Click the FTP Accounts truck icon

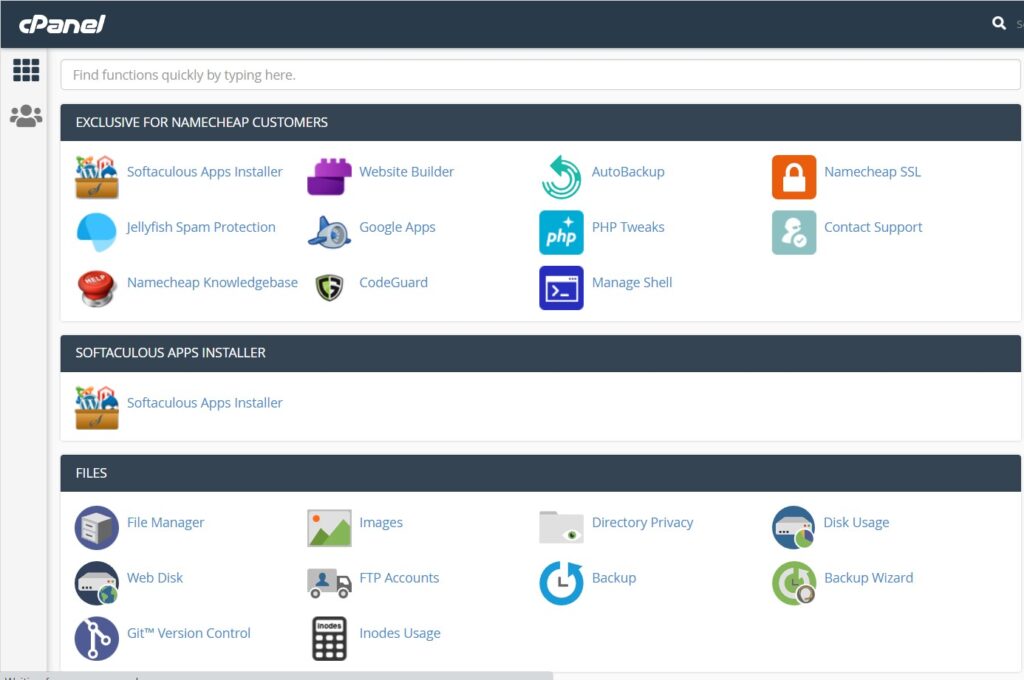329,583
